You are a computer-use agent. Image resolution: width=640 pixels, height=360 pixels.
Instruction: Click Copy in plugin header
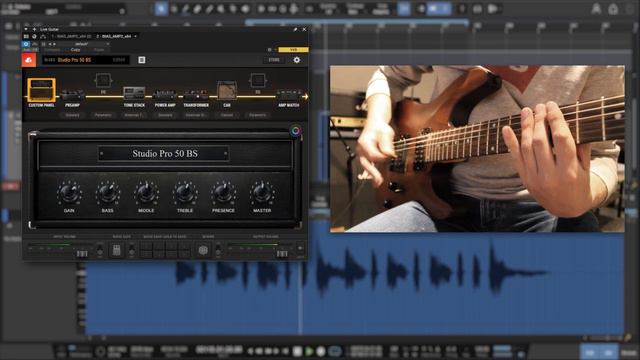click(76, 49)
